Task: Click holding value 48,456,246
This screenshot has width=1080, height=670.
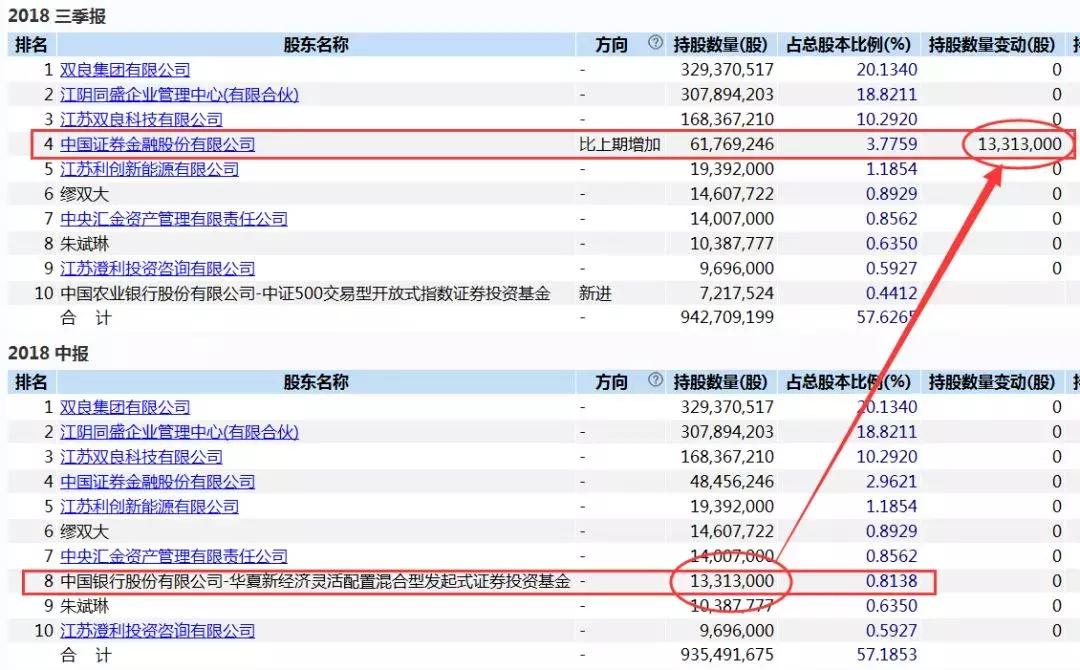Action: point(731,481)
